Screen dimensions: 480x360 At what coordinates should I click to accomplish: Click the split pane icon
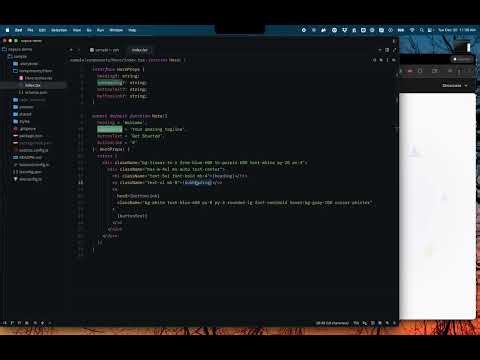click(387, 50)
